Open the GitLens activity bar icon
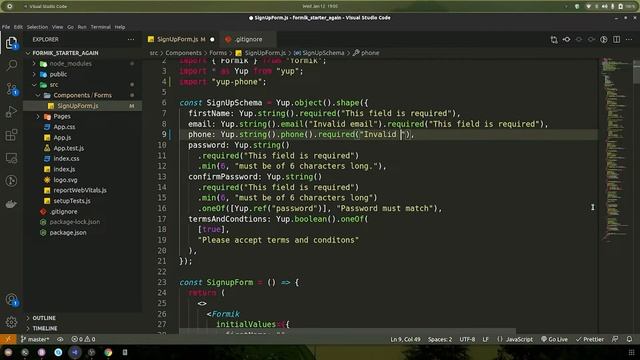 click(11, 181)
